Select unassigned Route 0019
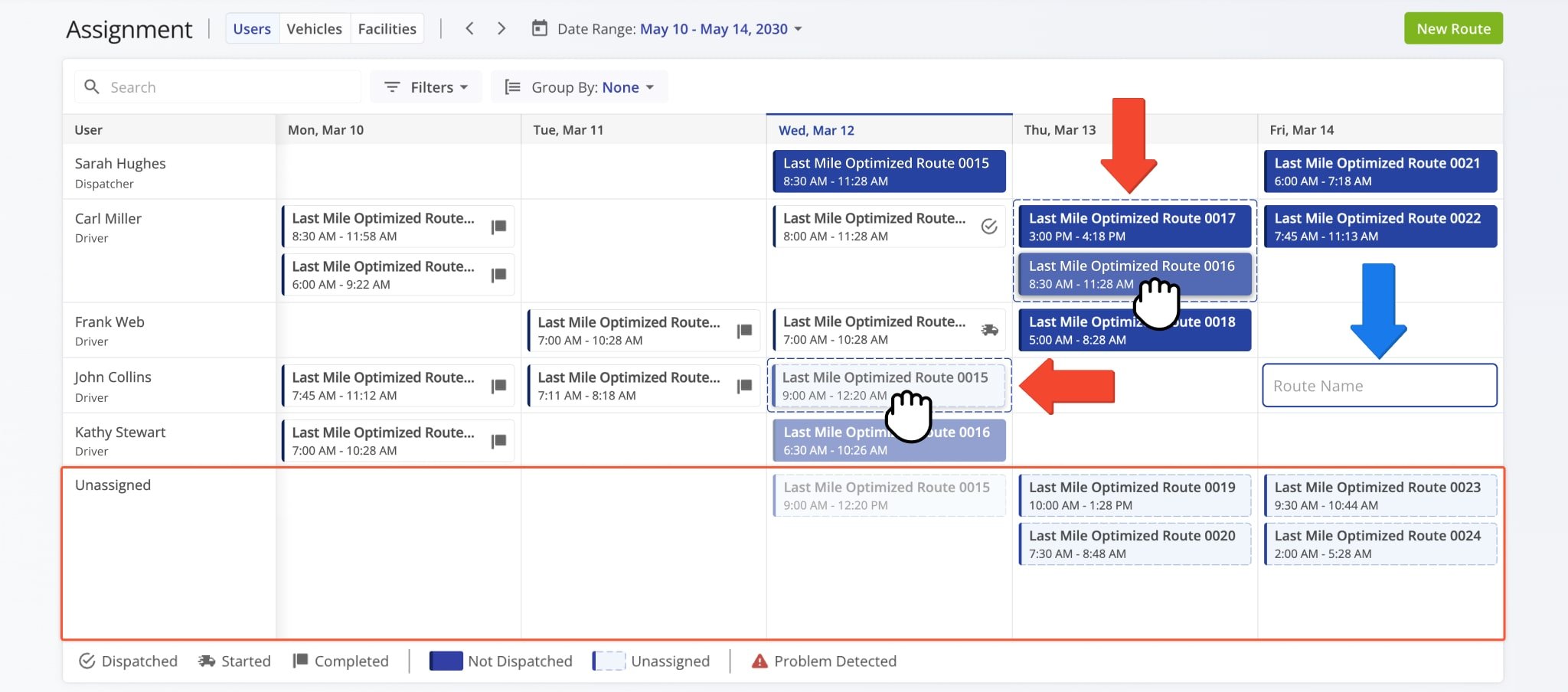This screenshot has height=692, width=1568. click(1135, 495)
